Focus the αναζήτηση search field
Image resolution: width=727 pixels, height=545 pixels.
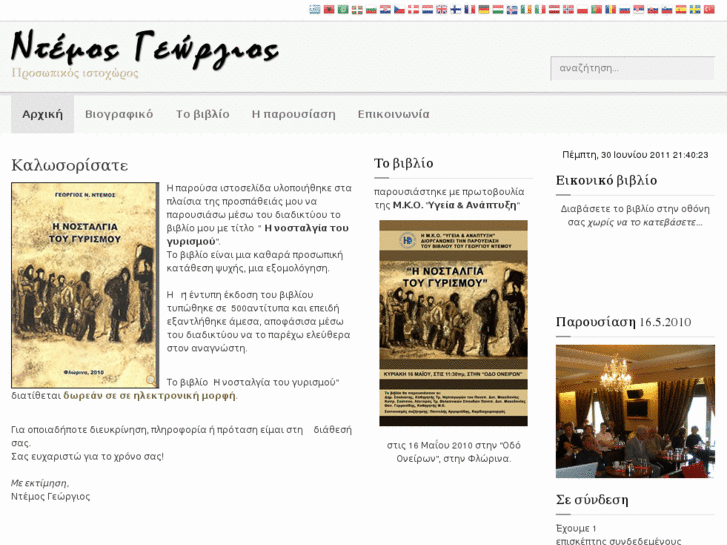(632, 68)
